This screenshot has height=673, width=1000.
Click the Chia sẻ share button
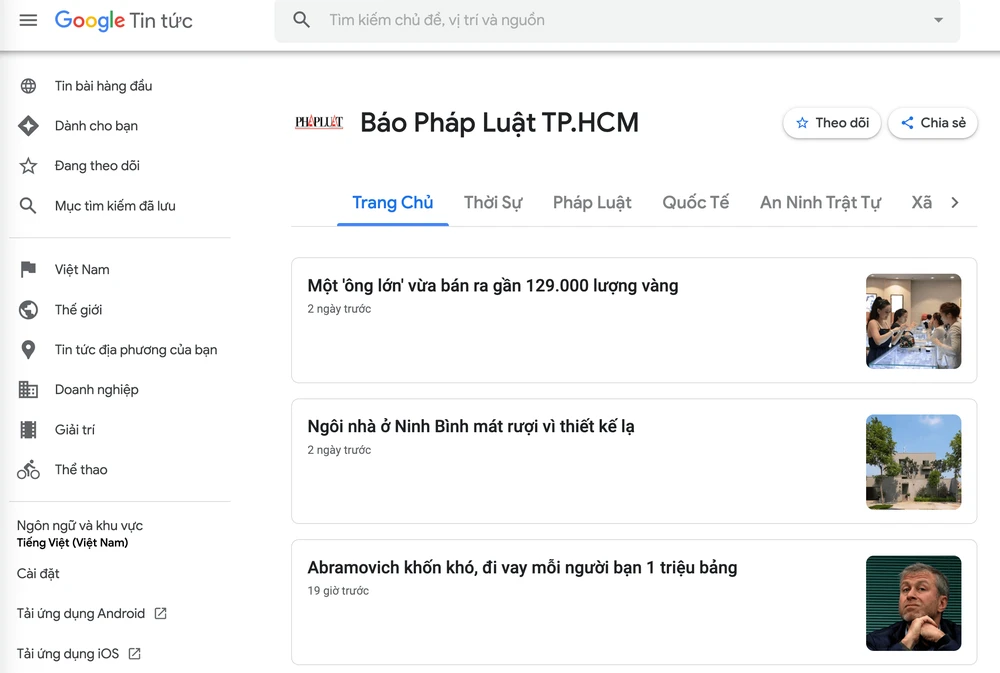932,123
